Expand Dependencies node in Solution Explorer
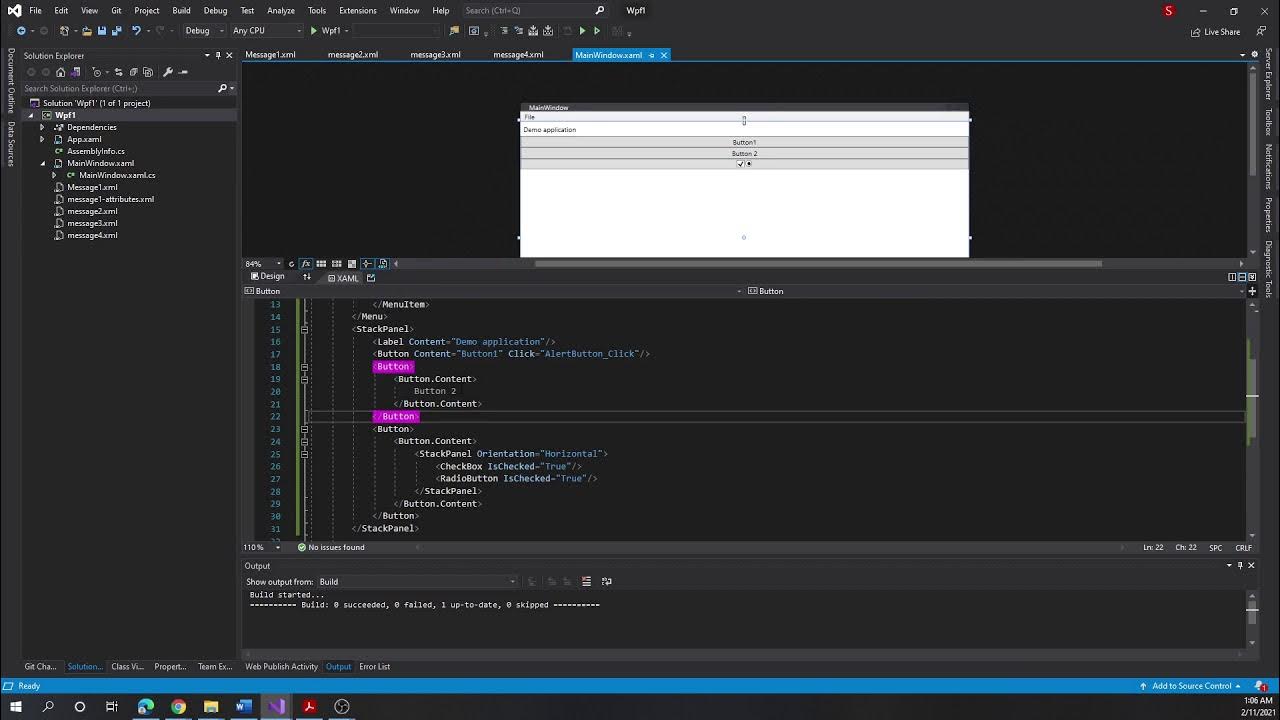This screenshot has height=720, width=1280. tap(42, 127)
